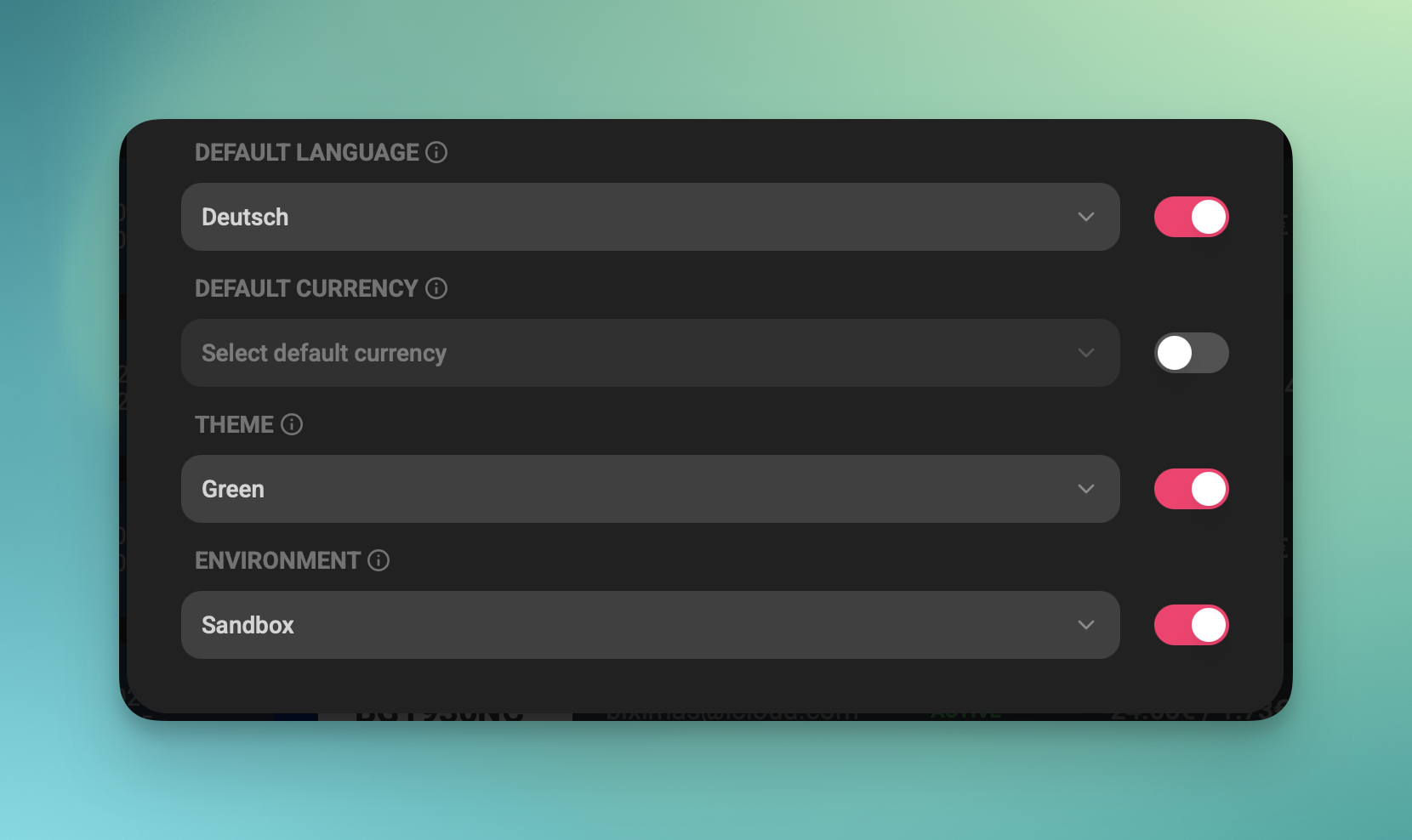Open the Deutsch language dropdown
The width and height of the screenshot is (1412, 840).
coord(650,217)
